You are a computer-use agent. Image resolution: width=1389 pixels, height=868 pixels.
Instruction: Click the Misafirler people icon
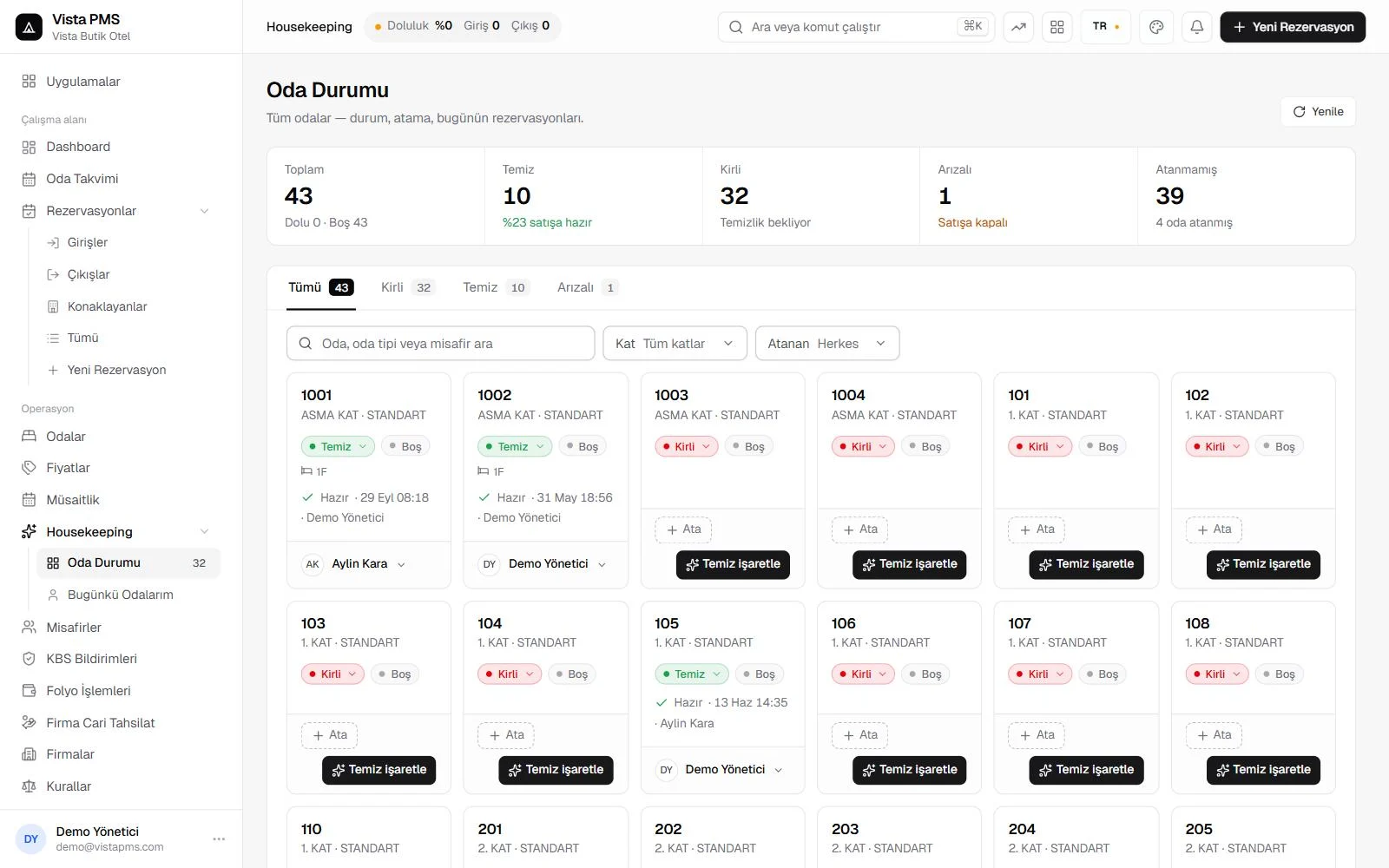pos(29,628)
